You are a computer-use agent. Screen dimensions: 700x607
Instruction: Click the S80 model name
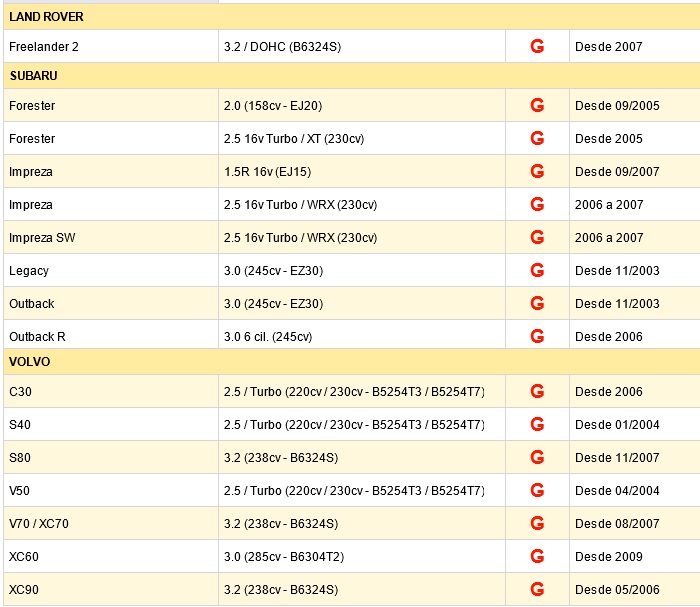pos(20,457)
